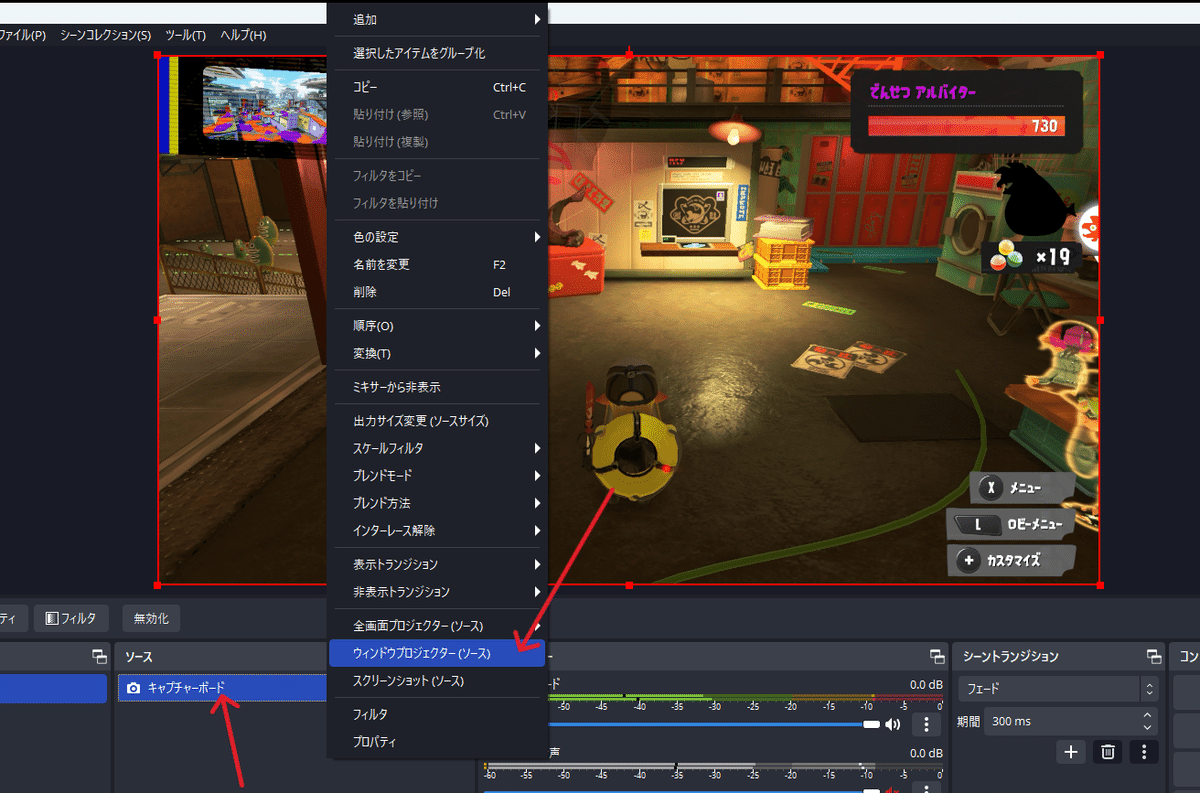Undock the シーントランジション panel

pos(1154,656)
